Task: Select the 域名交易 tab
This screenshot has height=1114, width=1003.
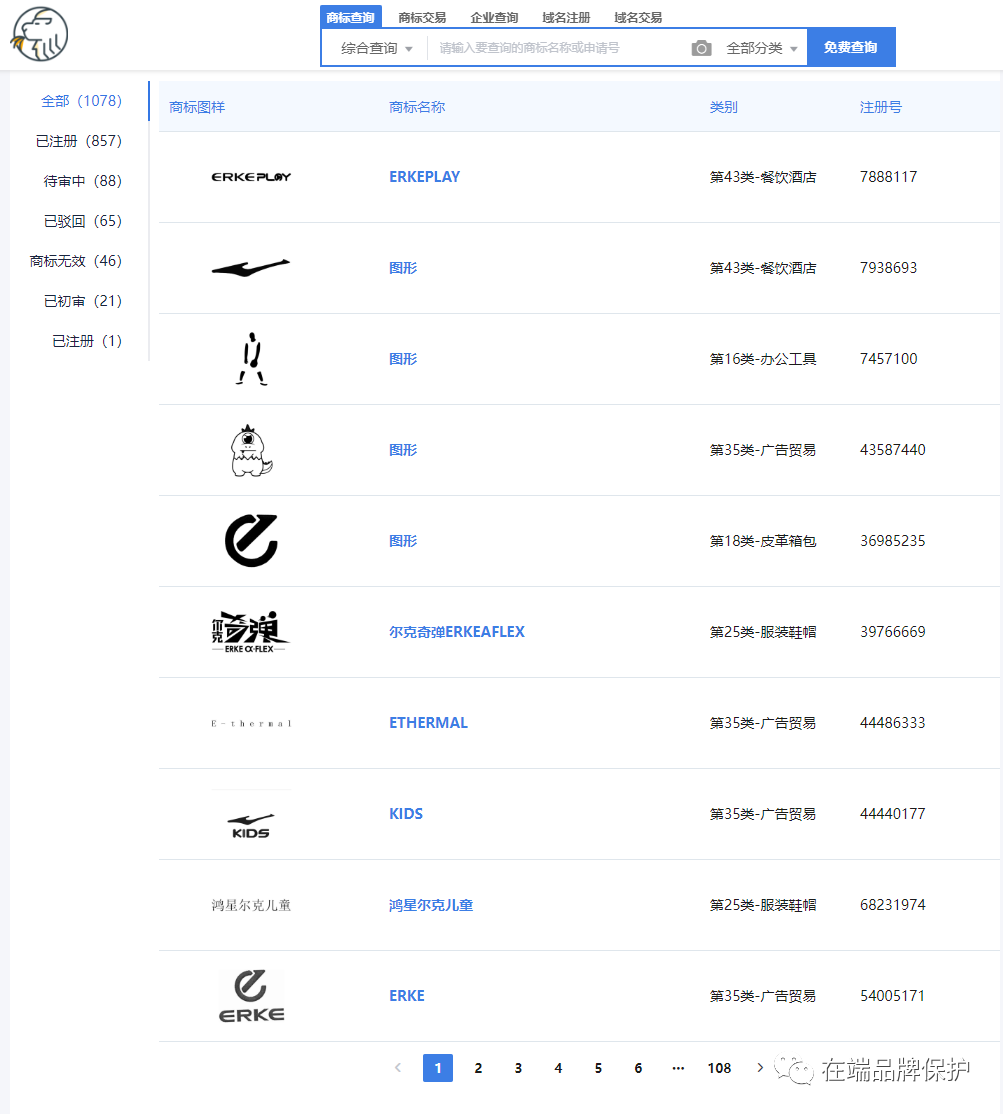Action: (x=638, y=17)
